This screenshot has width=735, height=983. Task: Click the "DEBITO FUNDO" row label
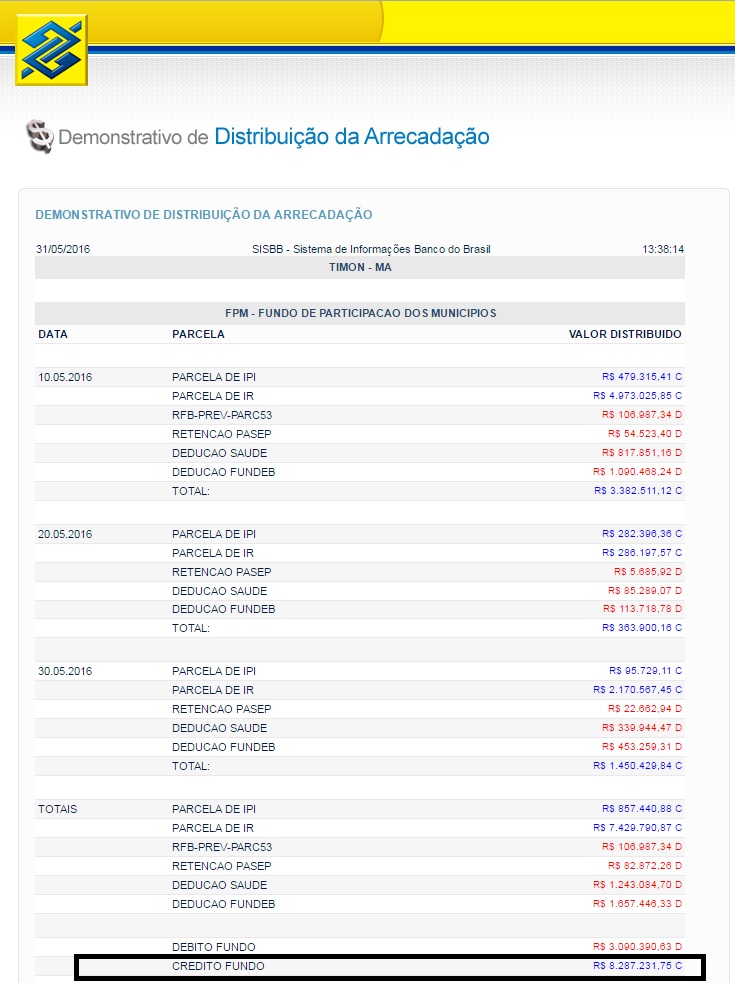pyautogui.click(x=213, y=947)
